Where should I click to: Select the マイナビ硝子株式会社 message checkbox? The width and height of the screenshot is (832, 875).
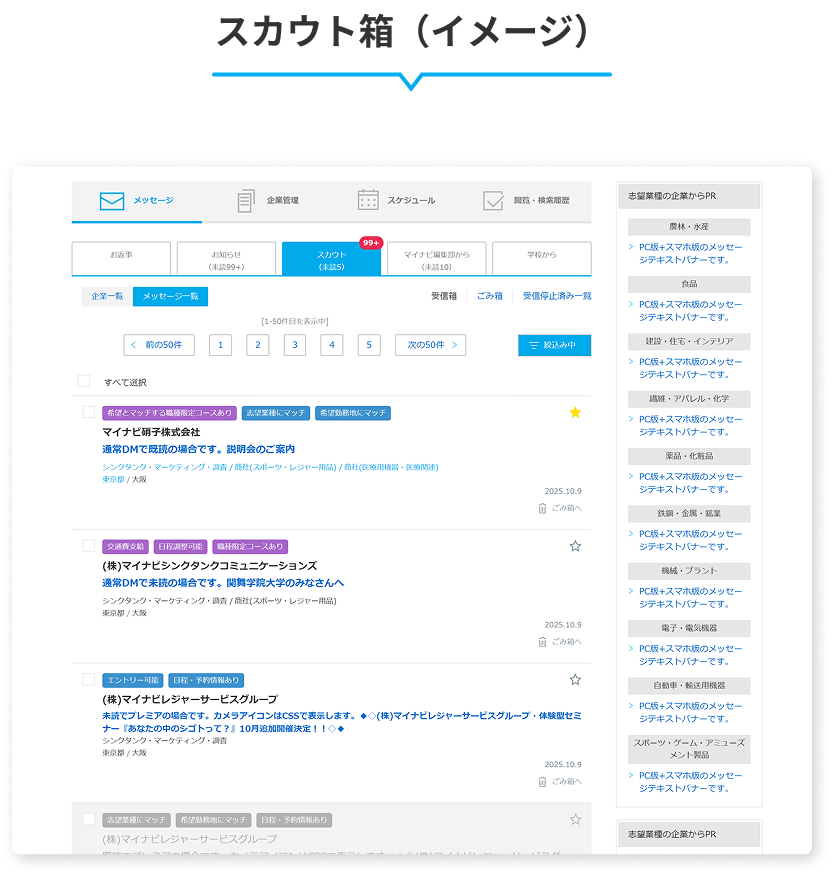89,412
